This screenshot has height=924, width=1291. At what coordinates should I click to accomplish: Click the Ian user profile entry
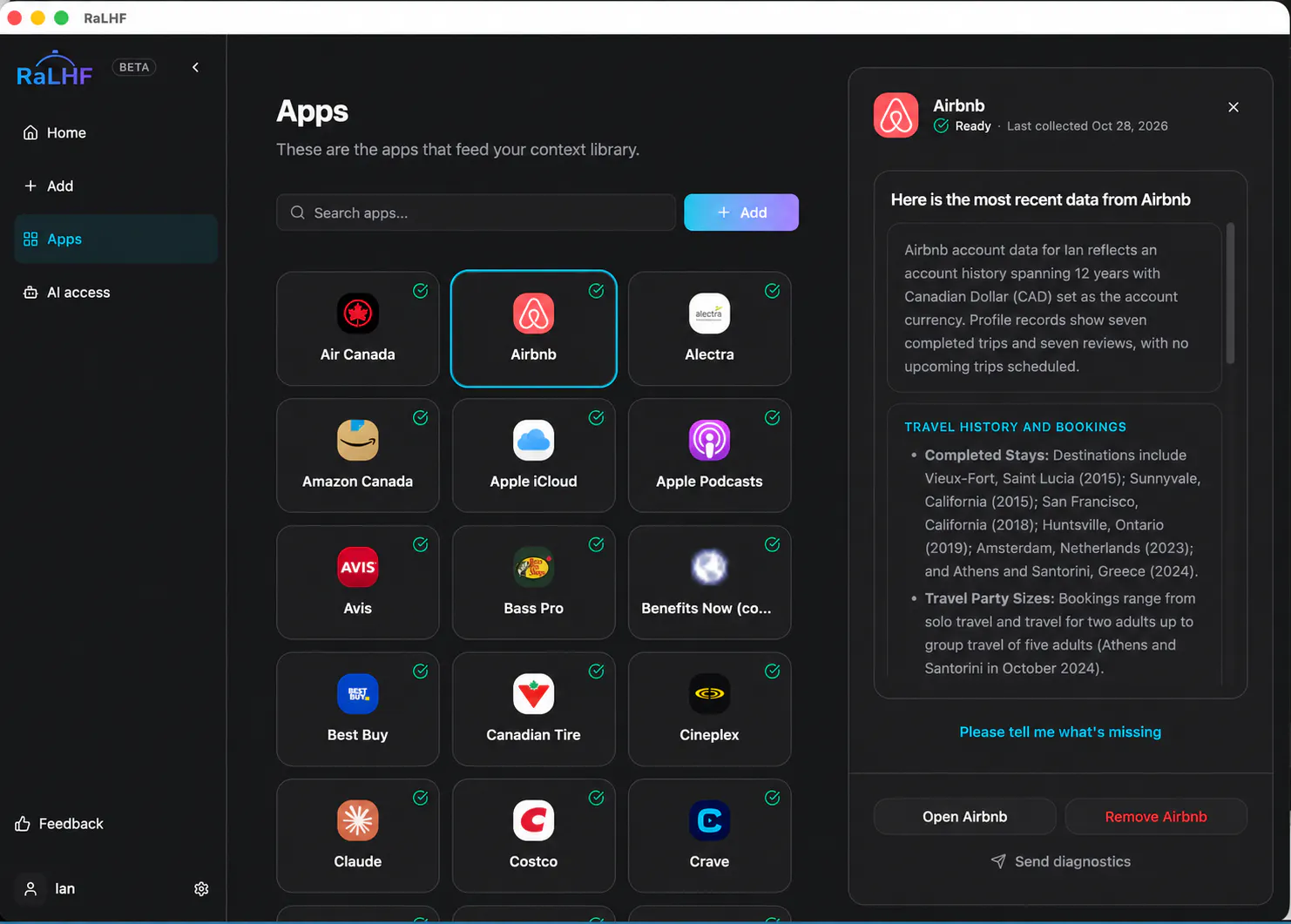point(50,889)
